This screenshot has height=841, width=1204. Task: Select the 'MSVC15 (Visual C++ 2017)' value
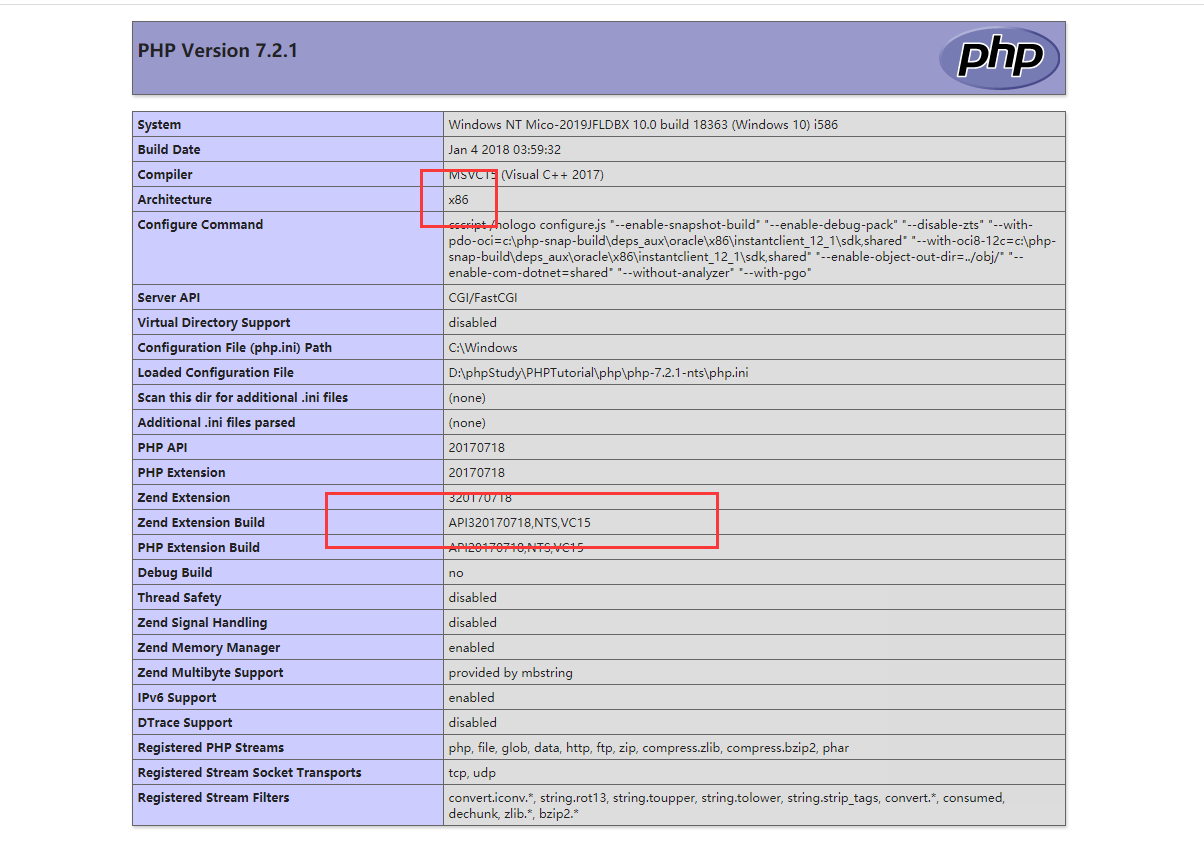(x=526, y=175)
